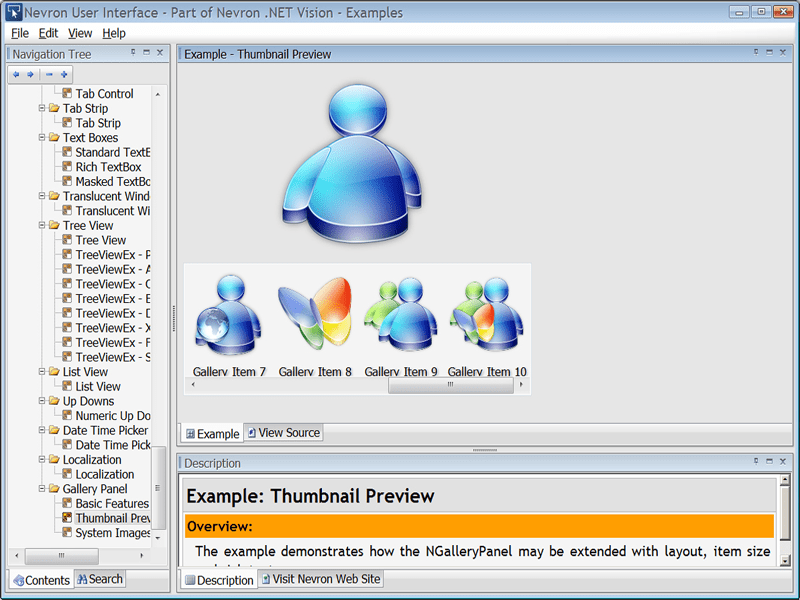Click the gallery horizontal scrollbar
800x600 pixels.
coord(450,384)
